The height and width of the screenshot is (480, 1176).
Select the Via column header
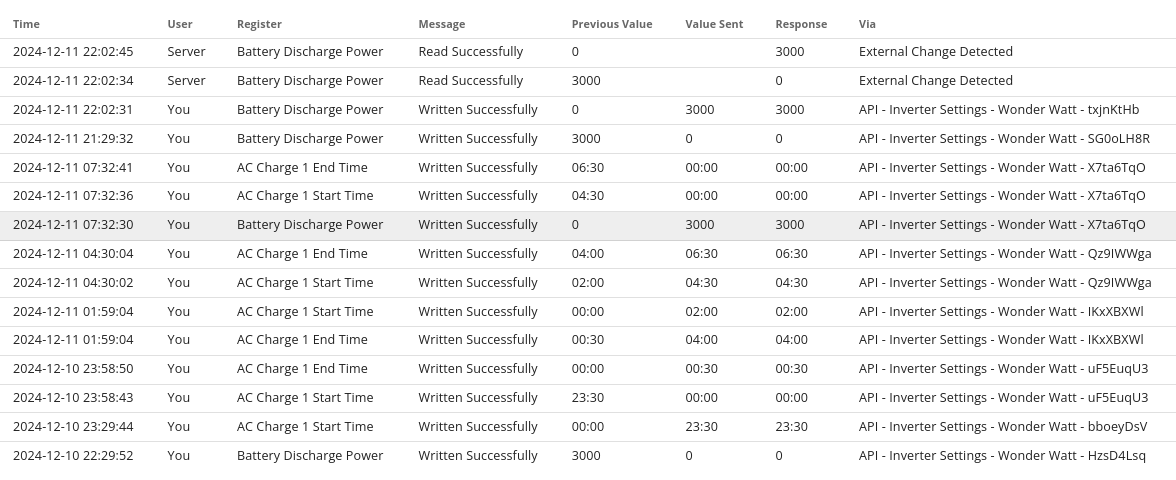867,24
